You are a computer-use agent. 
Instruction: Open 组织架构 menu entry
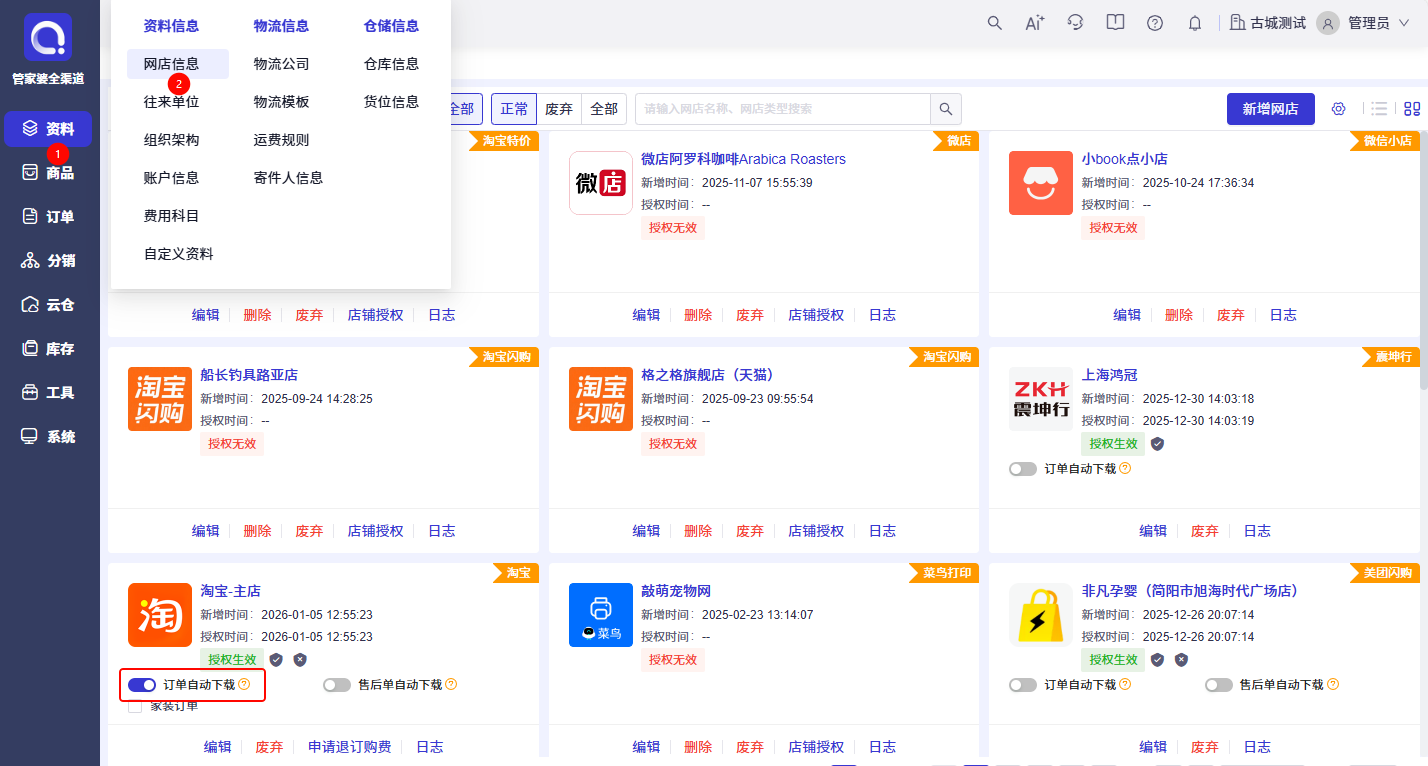172,140
